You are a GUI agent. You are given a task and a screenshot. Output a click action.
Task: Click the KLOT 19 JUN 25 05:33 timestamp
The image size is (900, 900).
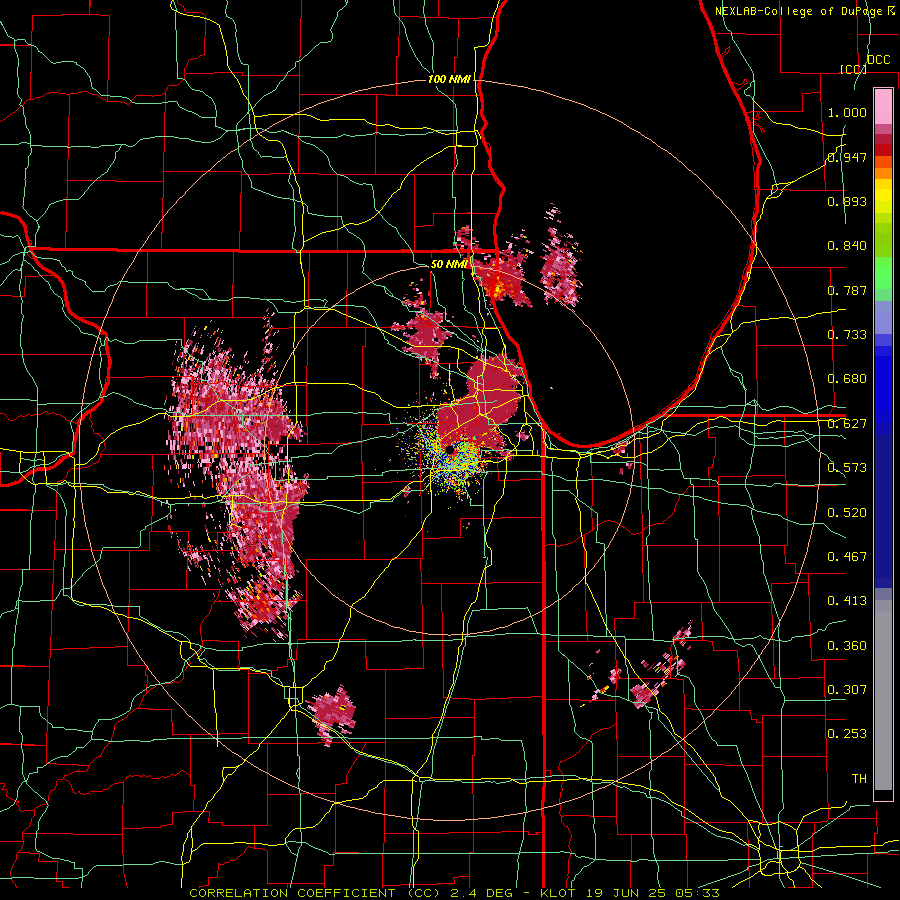coord(630,893)
